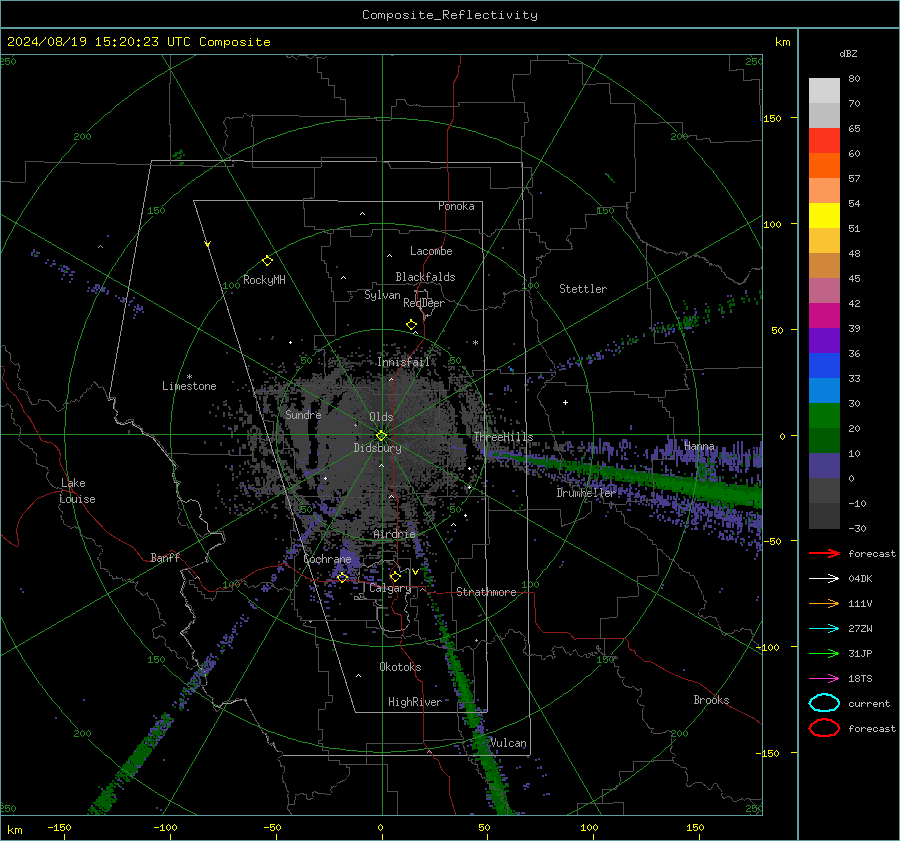Click the Limestone label
900x841 pixels.
click(189, 386)
